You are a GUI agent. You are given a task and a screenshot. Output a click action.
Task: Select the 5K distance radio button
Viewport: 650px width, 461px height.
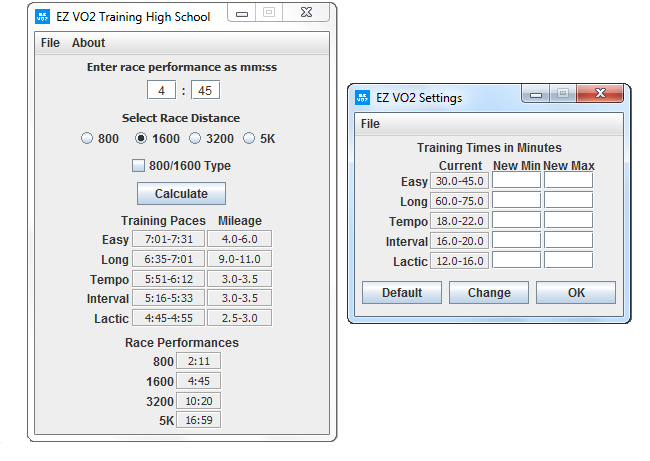(x=250, y=139)
